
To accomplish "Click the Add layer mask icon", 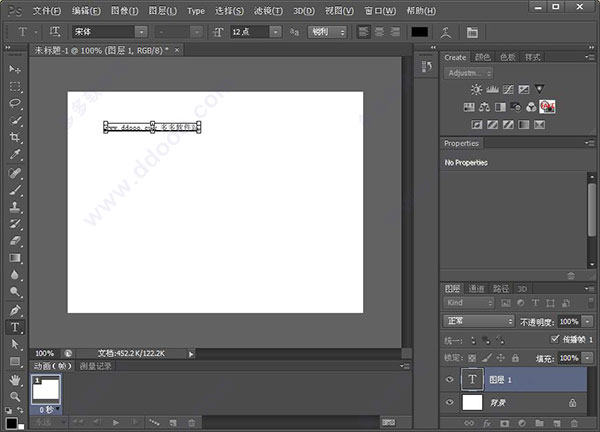I will tap(504, 423).
